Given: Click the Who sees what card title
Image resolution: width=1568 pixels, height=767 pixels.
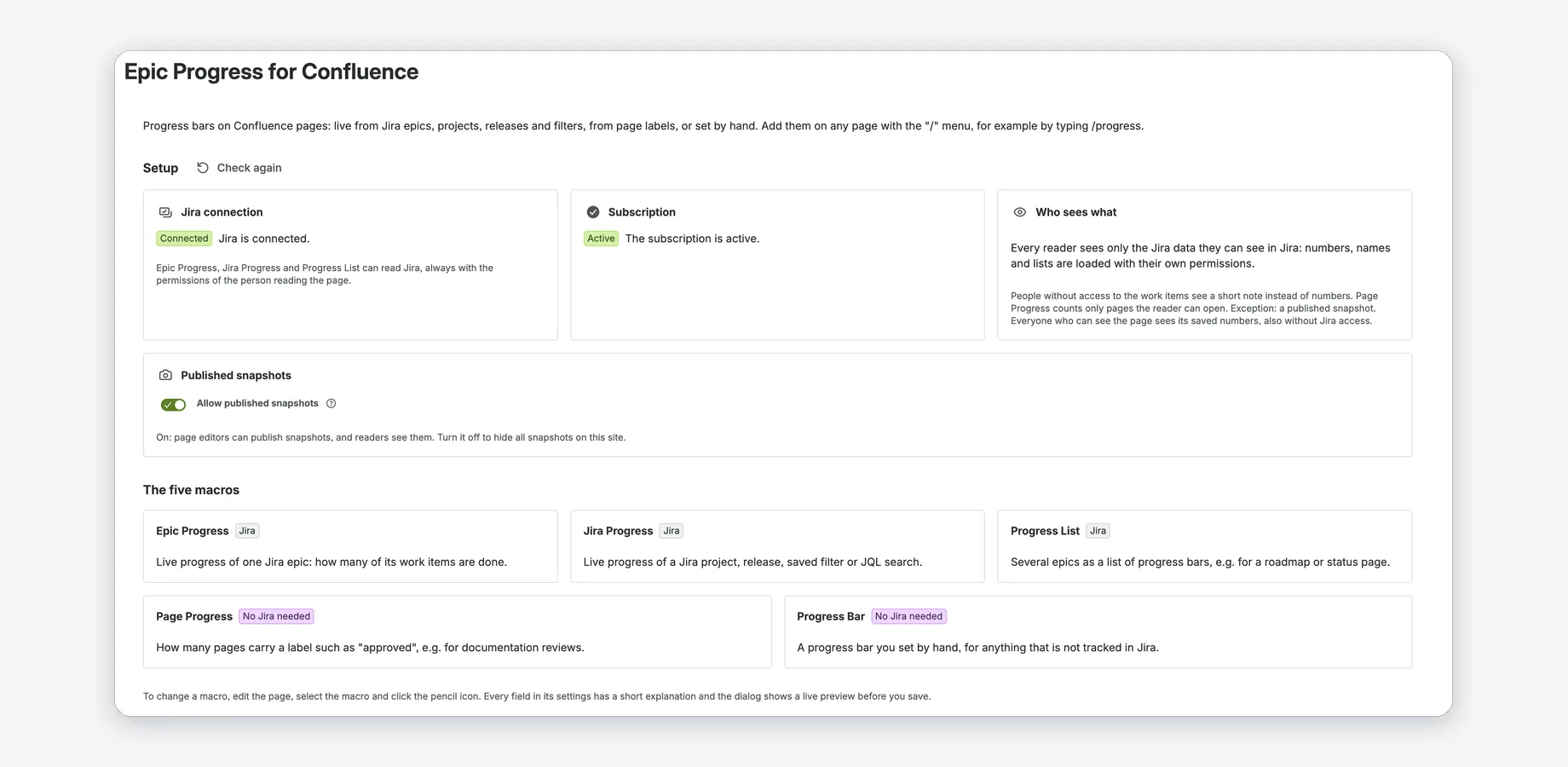Looking at the screenshot, I should 1075,212.
